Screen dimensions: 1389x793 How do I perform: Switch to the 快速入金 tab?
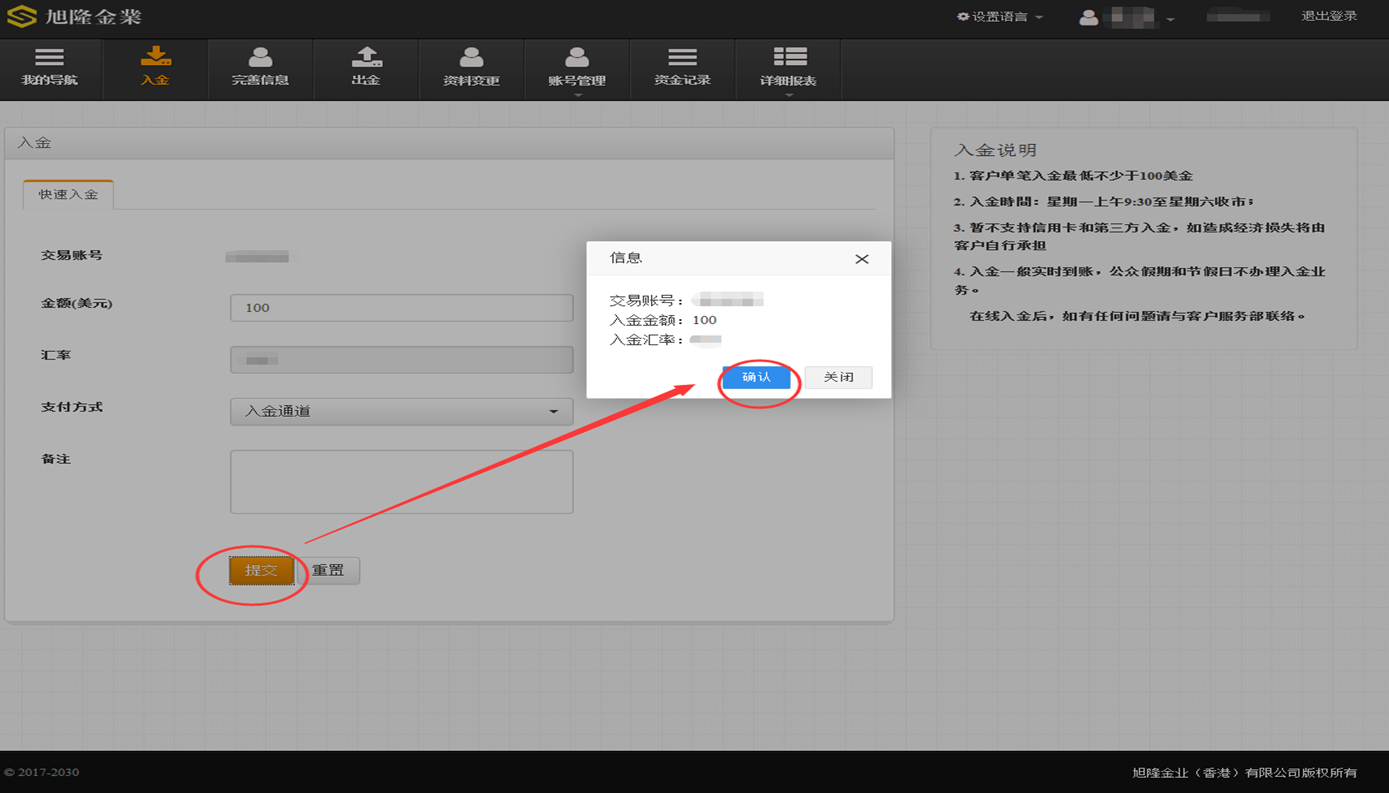[67, 196]
